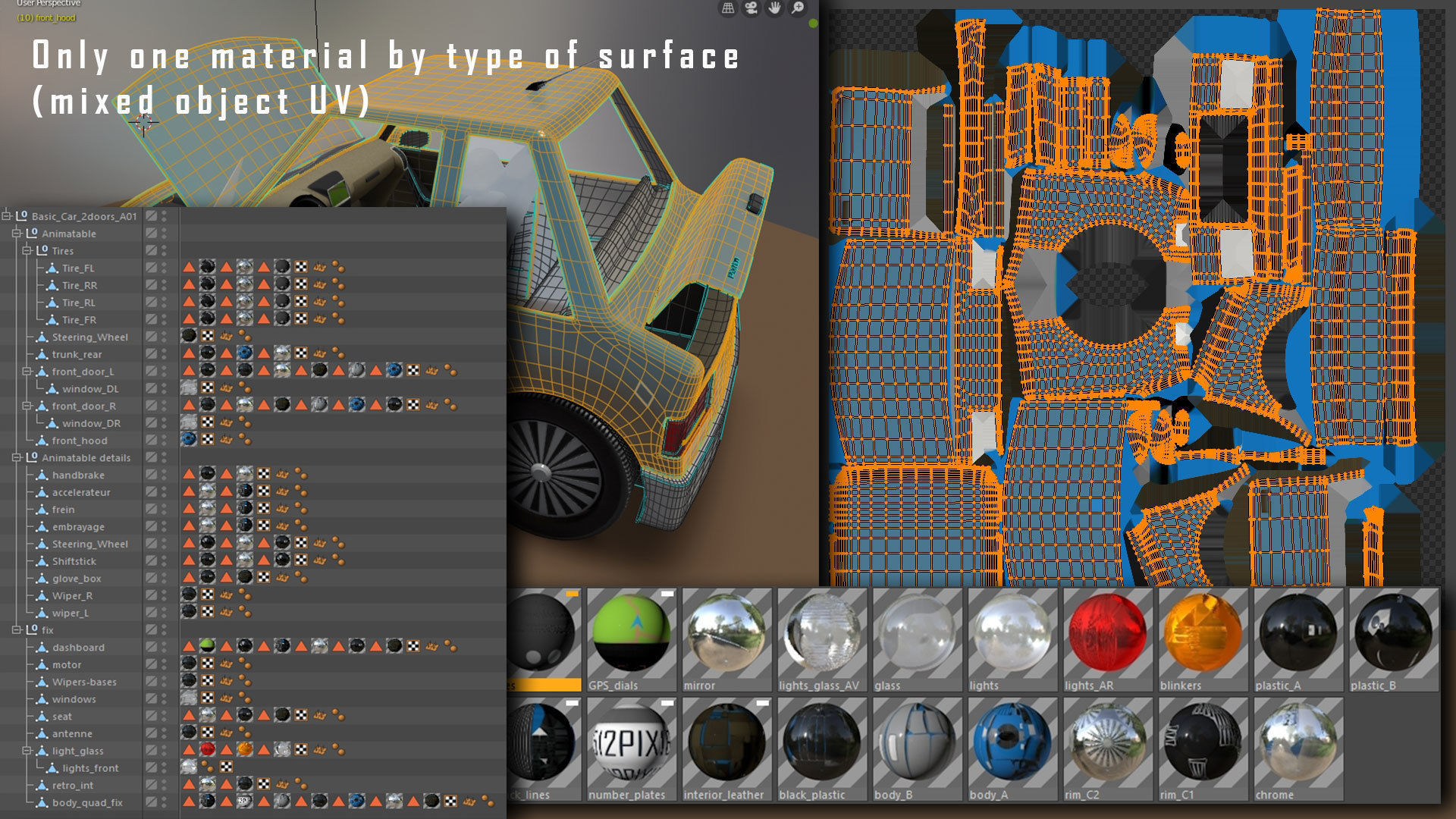This screenshot has width=1456, height=819.
Task: Select the glass material tag on windows
Action: [x=189, y=698]
